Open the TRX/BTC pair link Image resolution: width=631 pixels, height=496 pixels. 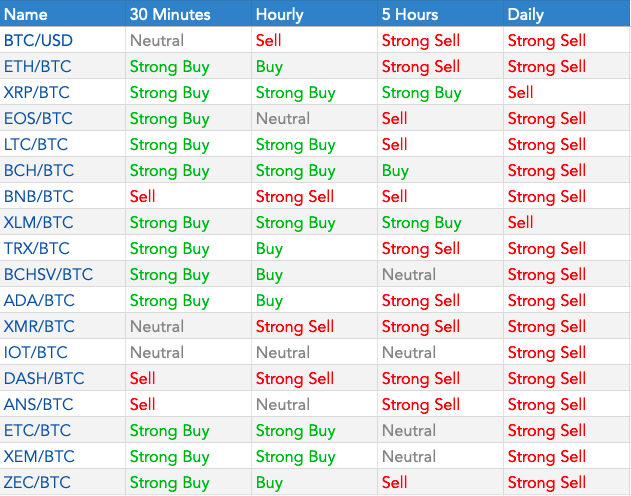(x=36, y=249)
